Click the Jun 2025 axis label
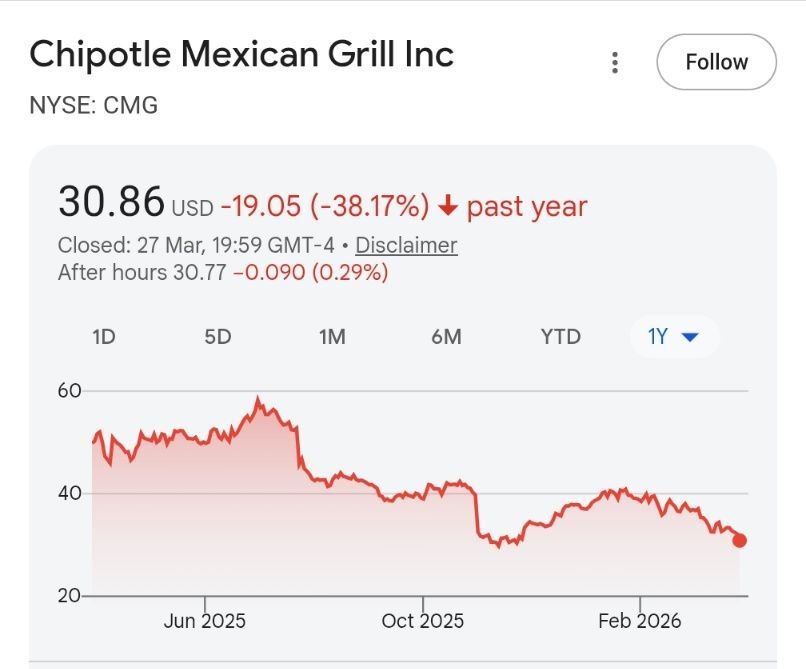This screenshot has height=669, width=806. [x=205, y=621]
